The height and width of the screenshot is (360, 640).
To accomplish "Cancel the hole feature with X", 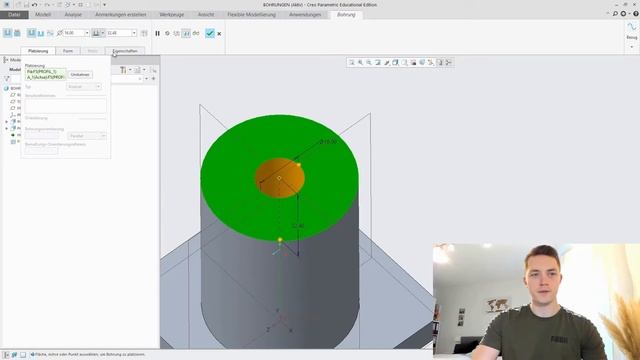I will (219, 34).
